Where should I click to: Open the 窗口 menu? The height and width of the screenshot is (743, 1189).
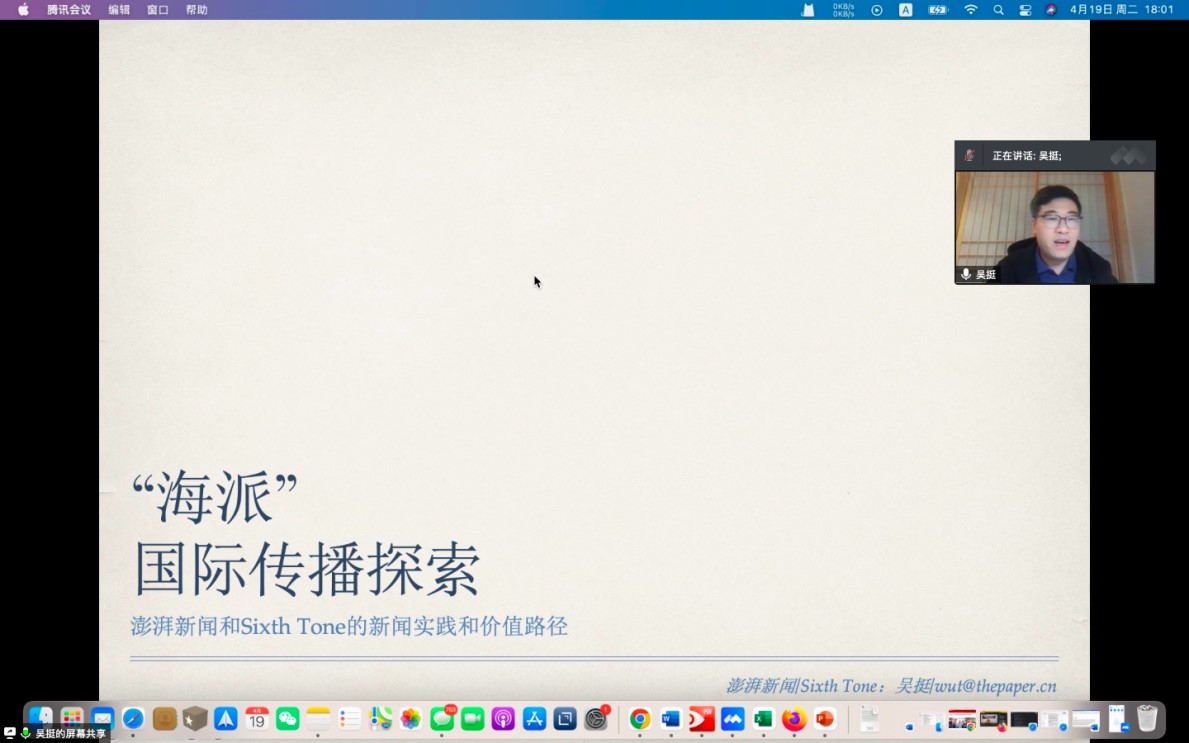pos(158,10)
